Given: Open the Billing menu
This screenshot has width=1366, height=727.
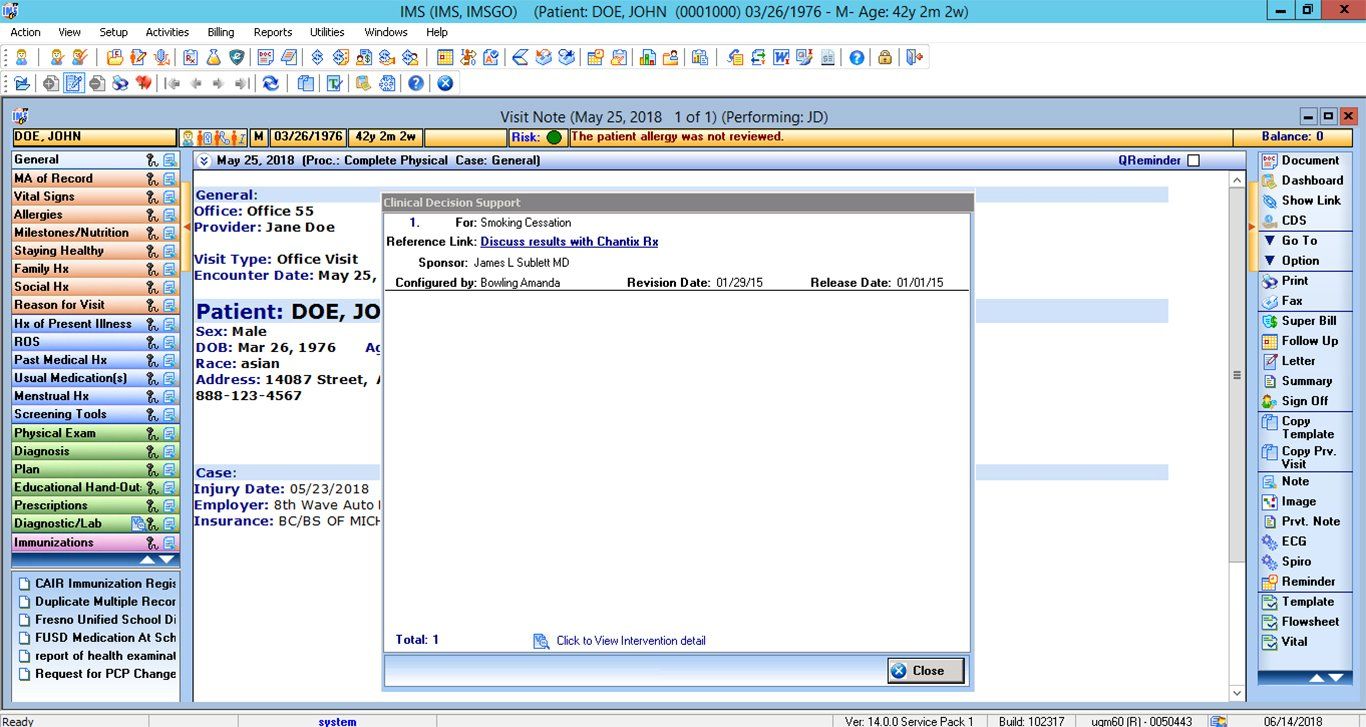Looking at the screenshot, I should tap(219, 31).
